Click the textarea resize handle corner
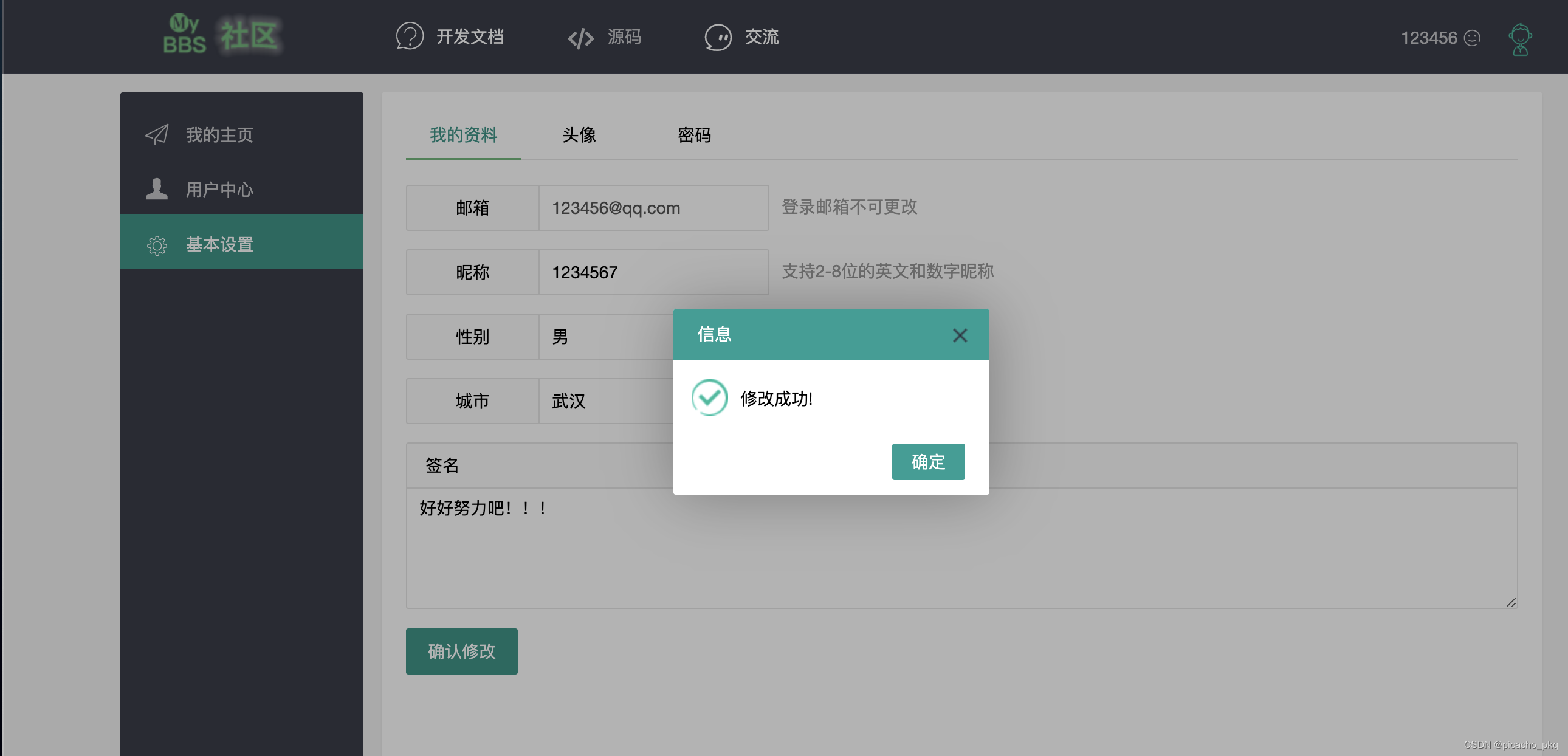 (x=1511, y=602)
